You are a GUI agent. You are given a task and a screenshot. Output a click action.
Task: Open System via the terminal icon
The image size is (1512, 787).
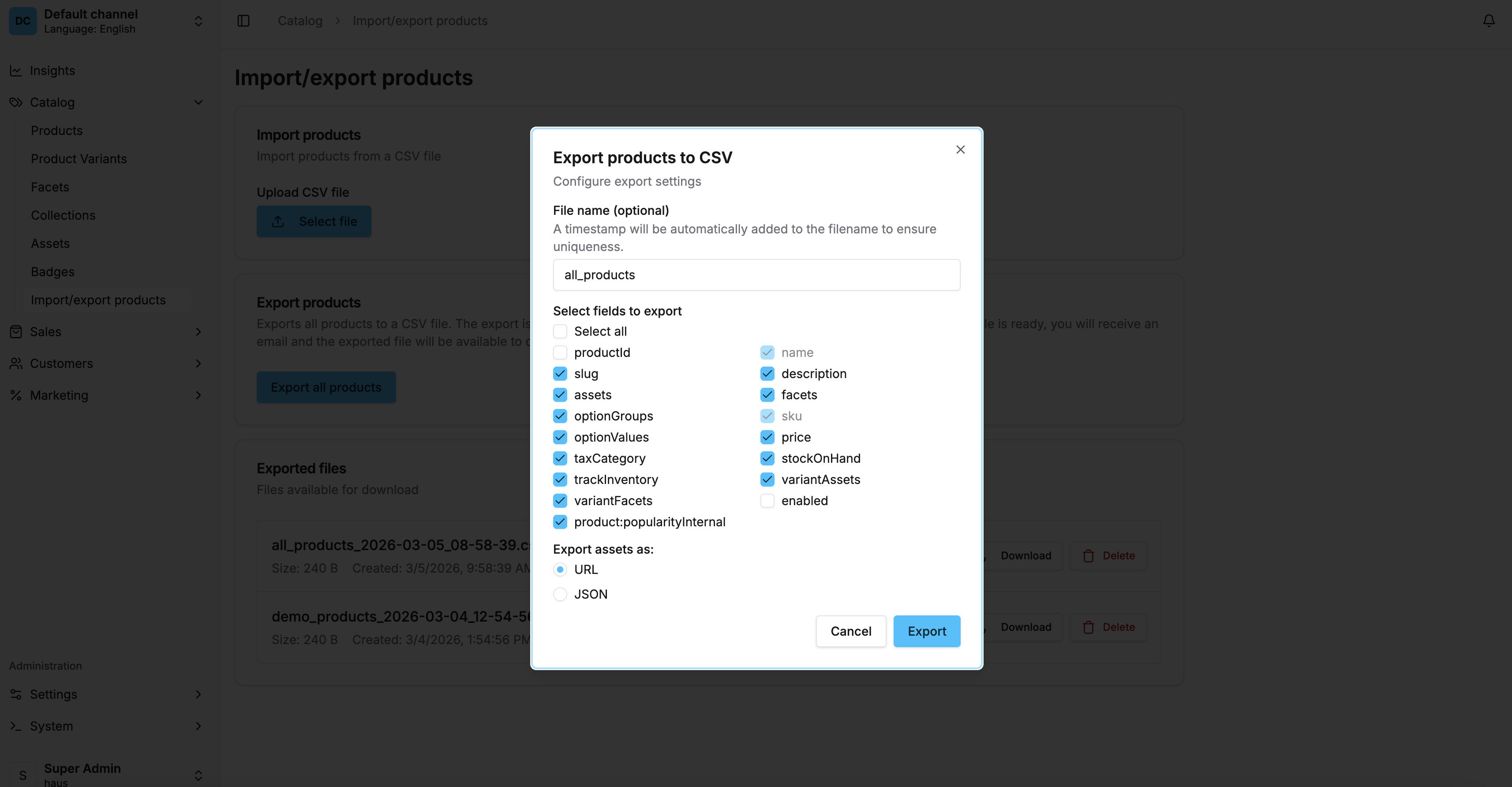pos(16,726)
